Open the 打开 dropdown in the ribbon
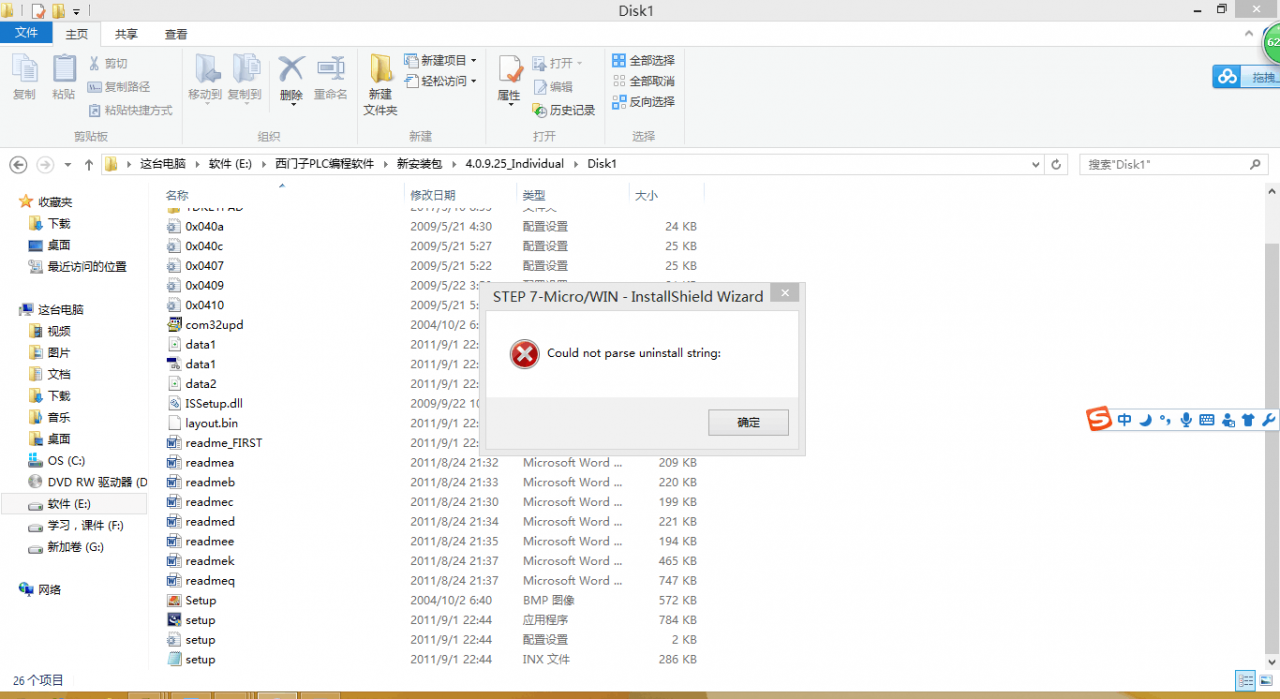 [557, 63]
